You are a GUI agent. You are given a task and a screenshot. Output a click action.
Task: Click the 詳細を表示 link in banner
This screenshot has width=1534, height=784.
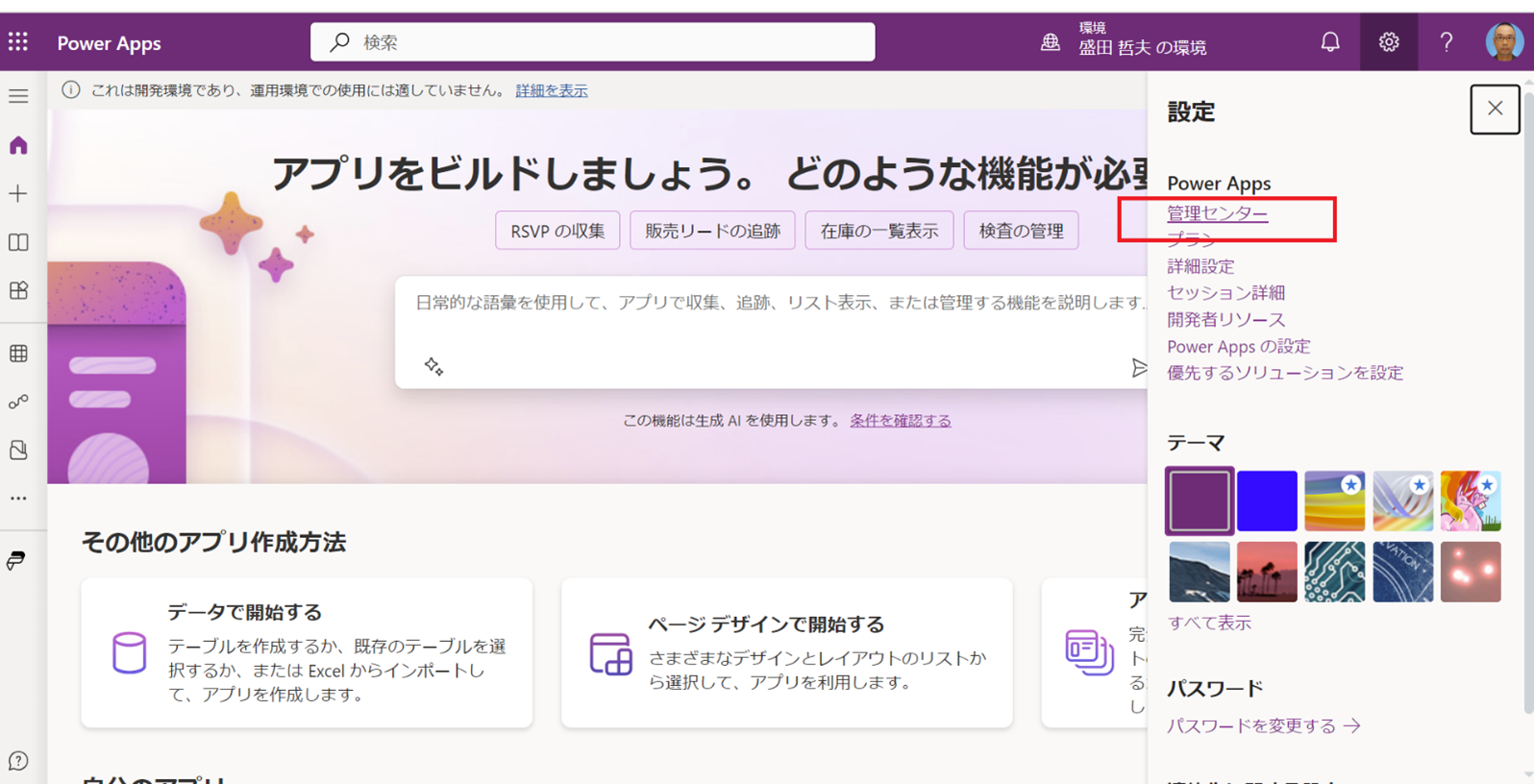[552, 90]
